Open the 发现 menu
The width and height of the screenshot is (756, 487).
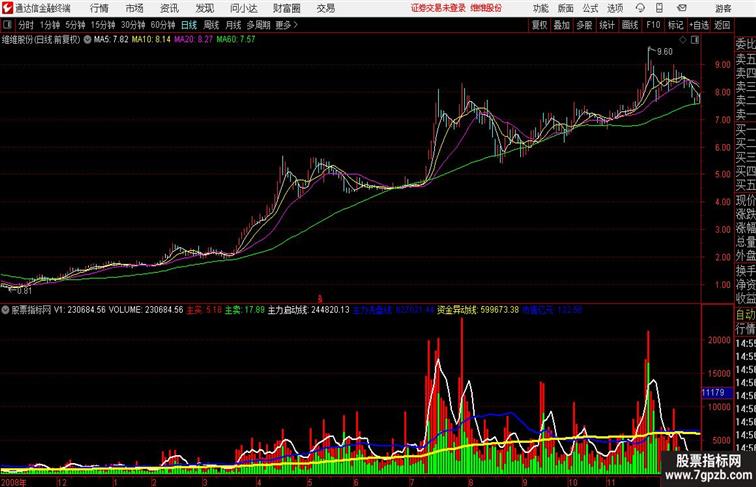[204, 8]
